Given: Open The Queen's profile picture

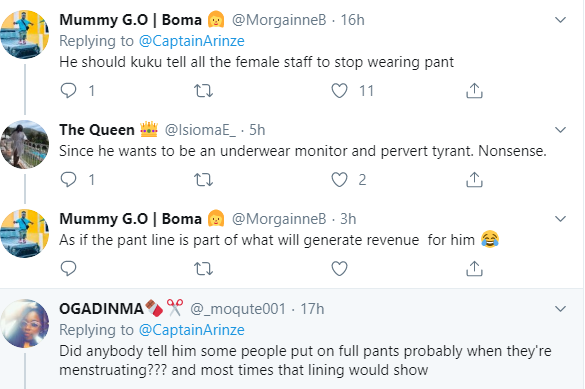Looking at the screenshot, I should [x=25, y=144].
